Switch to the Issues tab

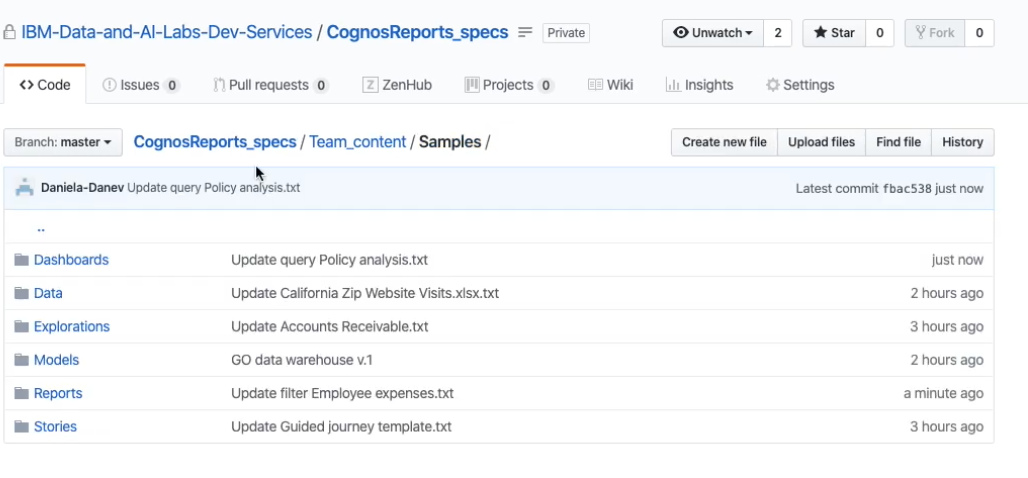(140, 85)
